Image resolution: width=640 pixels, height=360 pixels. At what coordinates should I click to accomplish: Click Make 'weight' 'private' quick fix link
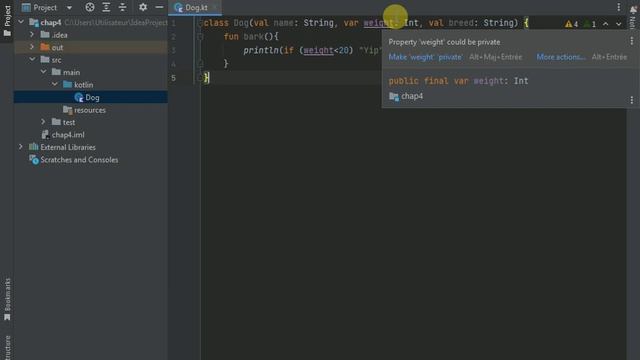425,57
